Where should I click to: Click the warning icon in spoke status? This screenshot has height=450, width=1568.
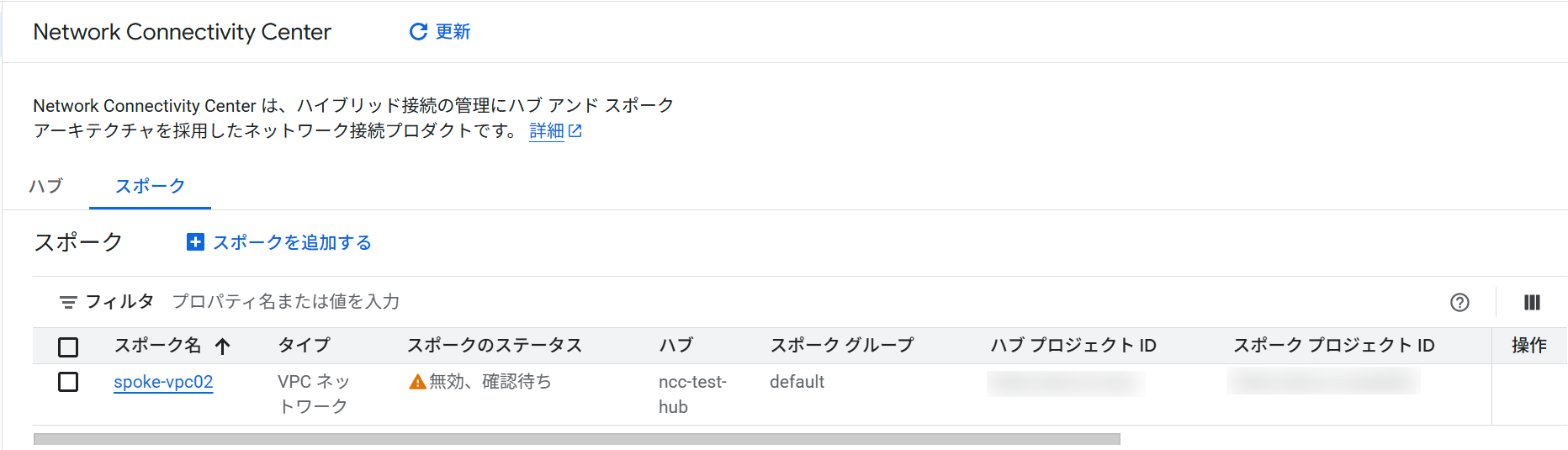click(x=416, y=383)
